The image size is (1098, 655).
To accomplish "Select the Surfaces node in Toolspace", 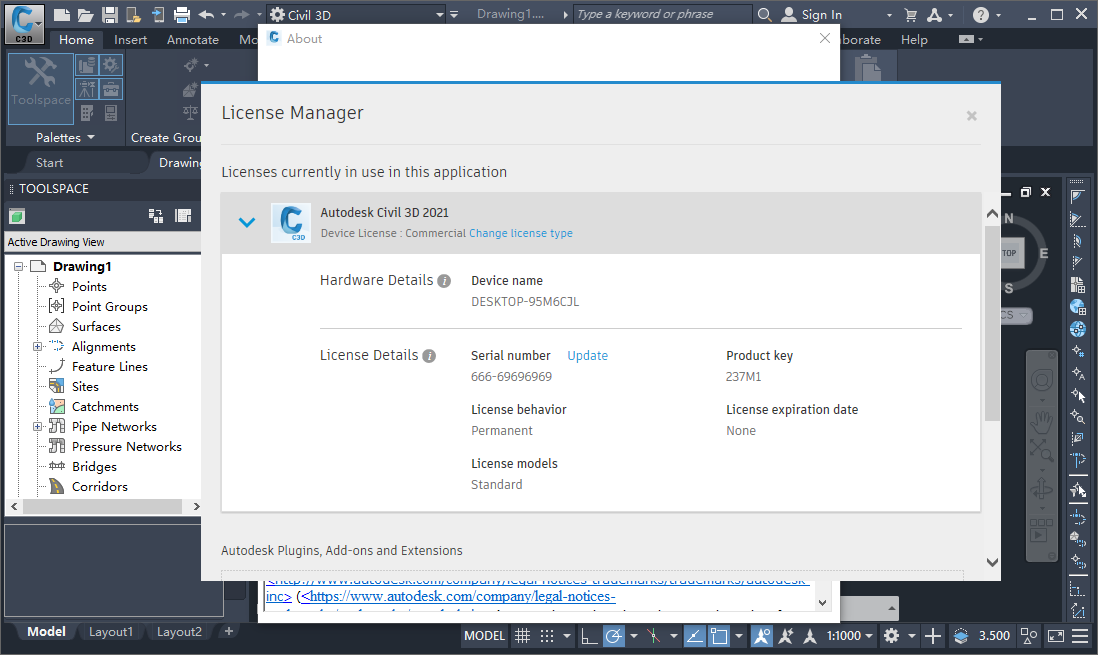I will pyautogui.click(x=96, y=326).
